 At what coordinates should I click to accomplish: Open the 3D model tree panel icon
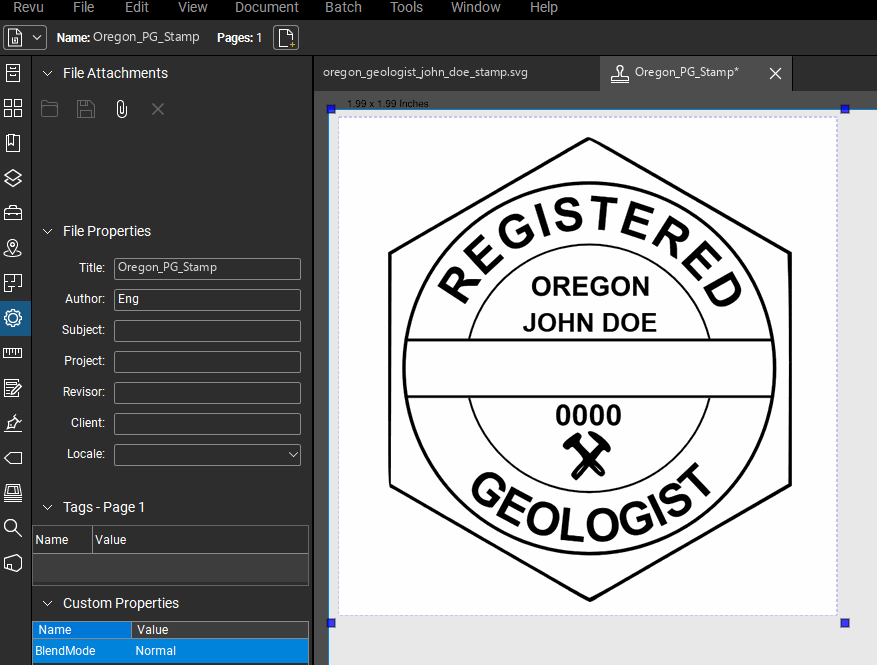[13, 563]
